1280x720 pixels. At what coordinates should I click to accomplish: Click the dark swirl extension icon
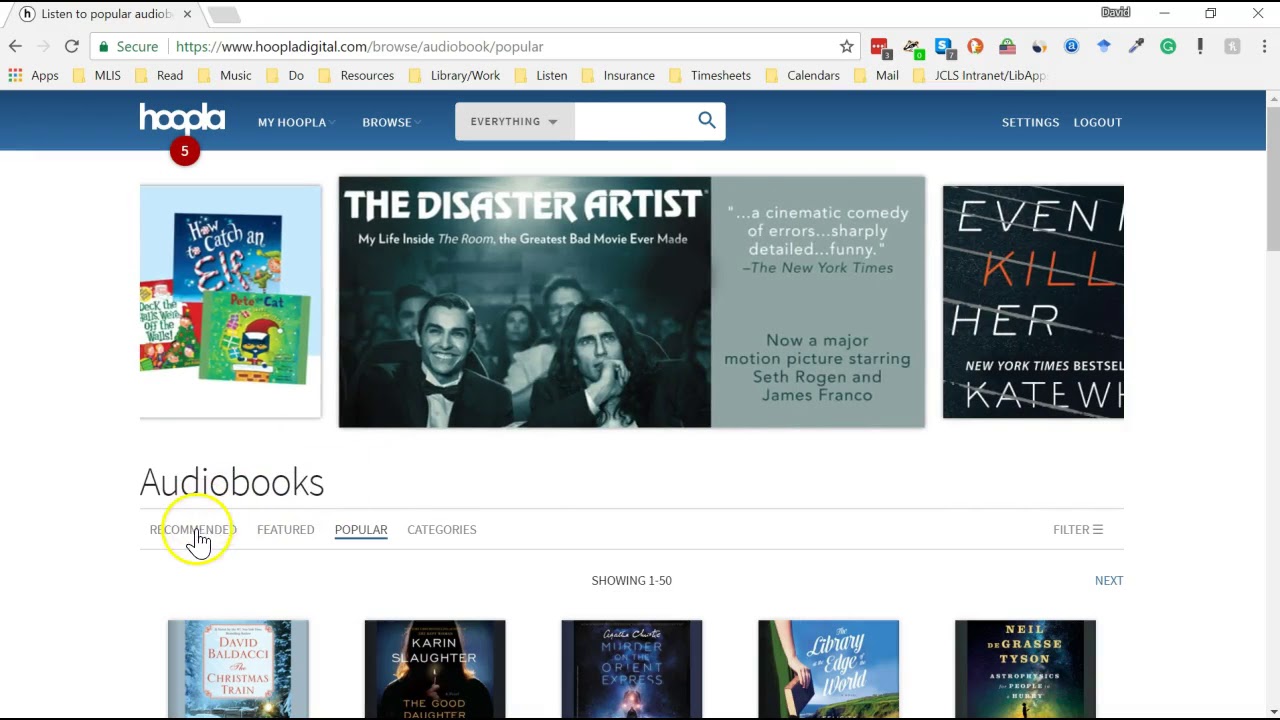[x=1039, y=46]
